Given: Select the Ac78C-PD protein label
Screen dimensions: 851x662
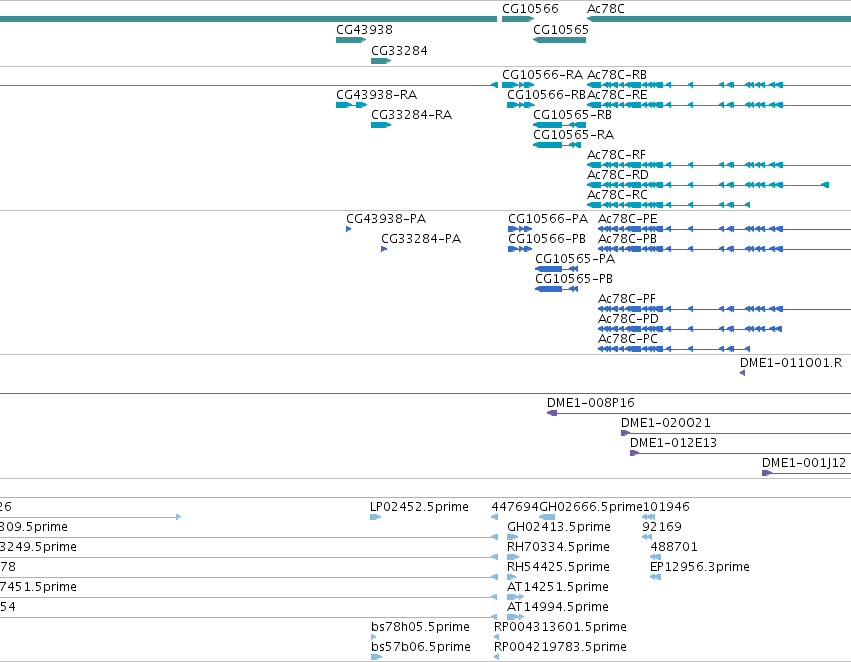Looking at the screenshot, I should [628, 319].
